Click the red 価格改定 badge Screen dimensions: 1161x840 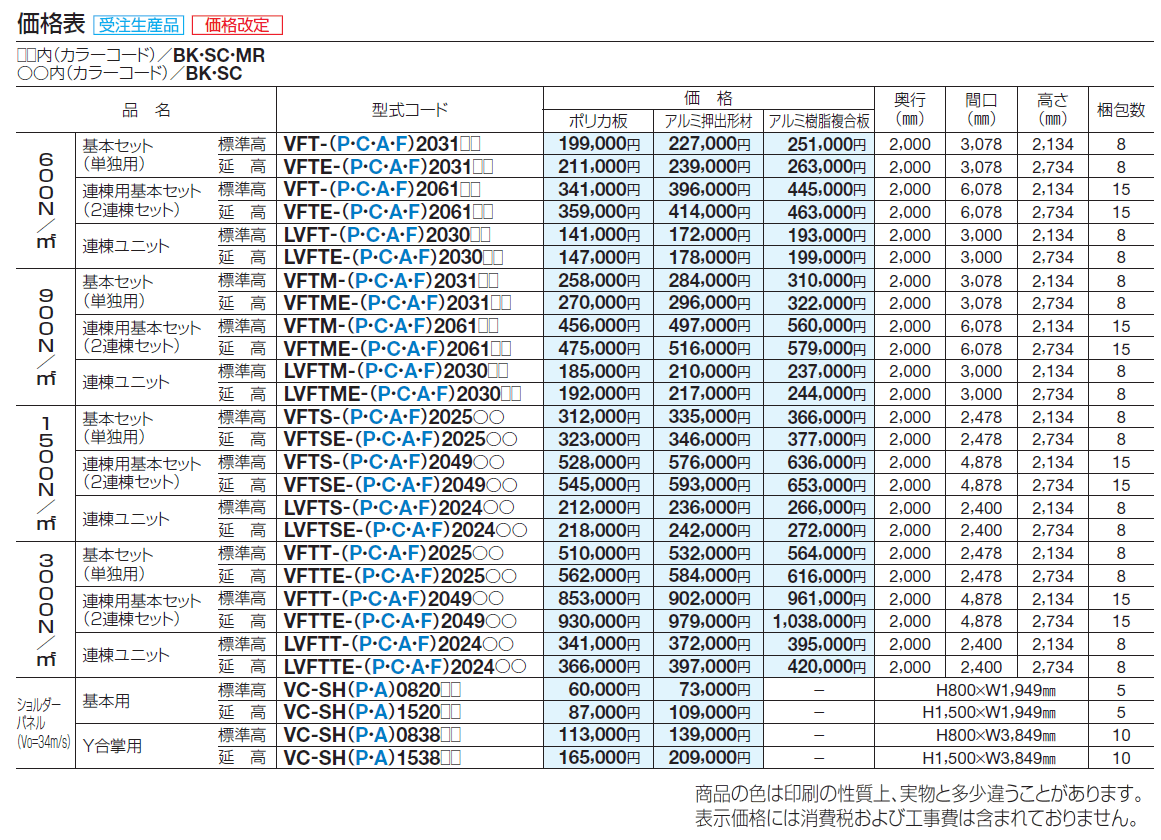click(x=237, y=24)
